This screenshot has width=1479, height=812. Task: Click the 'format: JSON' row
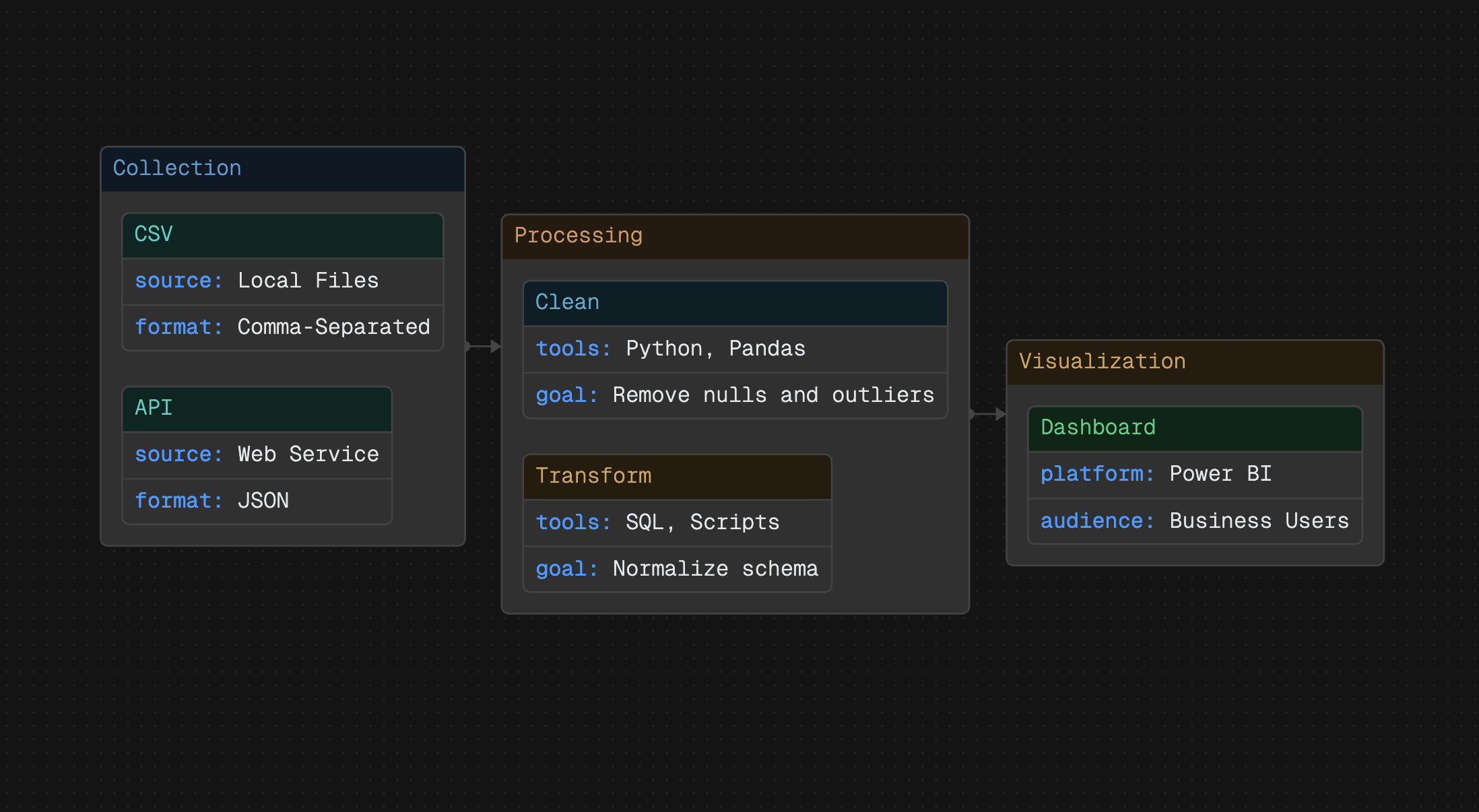click(257, 502)
